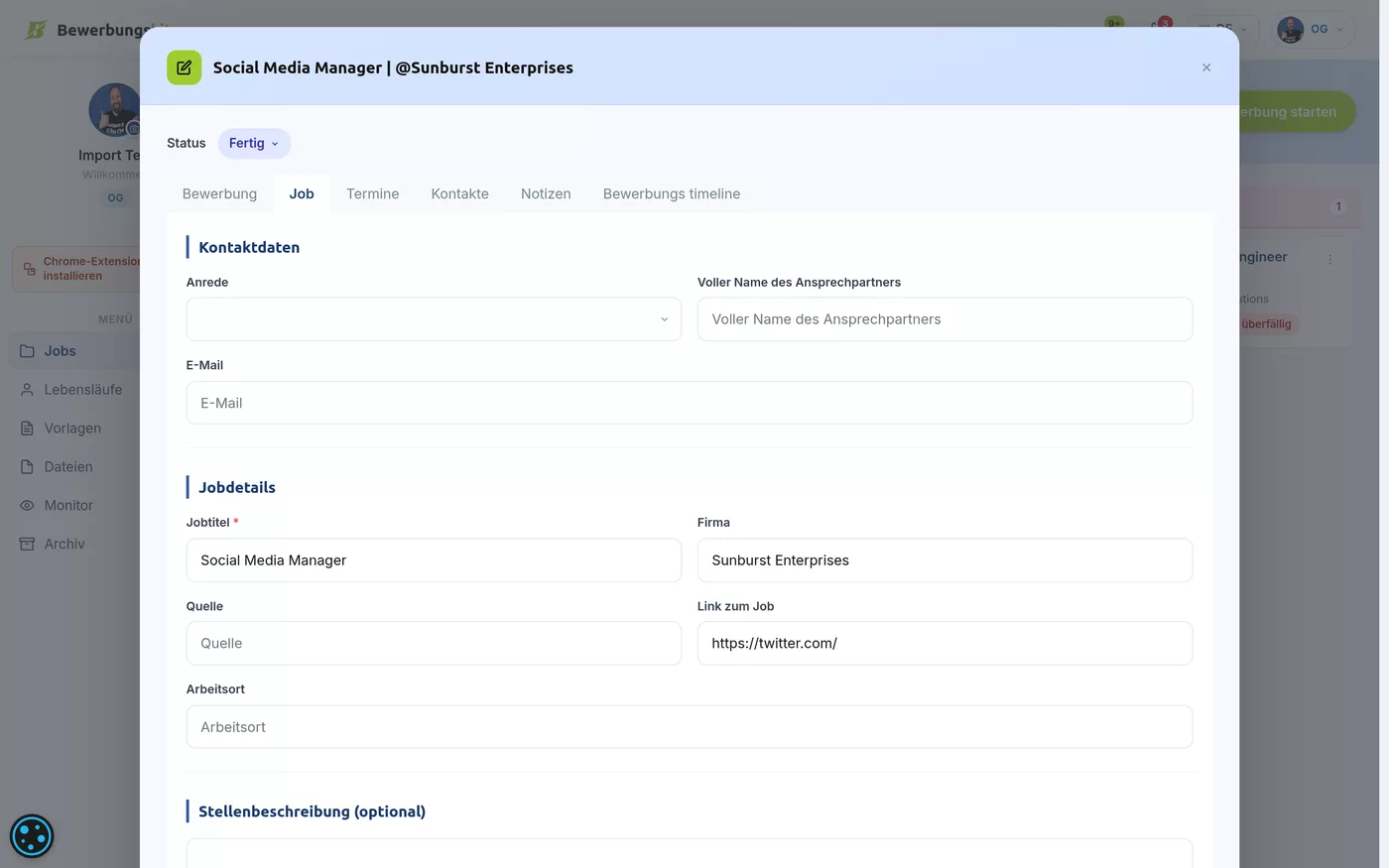Click the Monitor eye icon
The width and height of the screenshot is (1389, 868).
tap(27, 506)
